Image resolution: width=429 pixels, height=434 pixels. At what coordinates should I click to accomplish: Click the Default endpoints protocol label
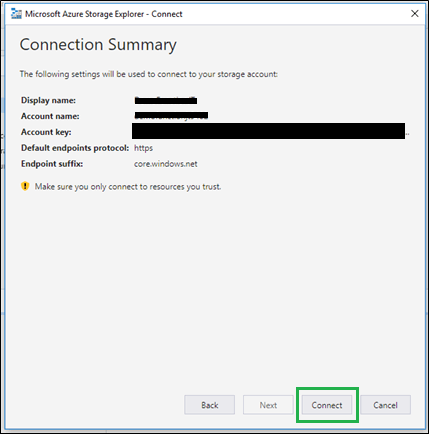[75, 148]
